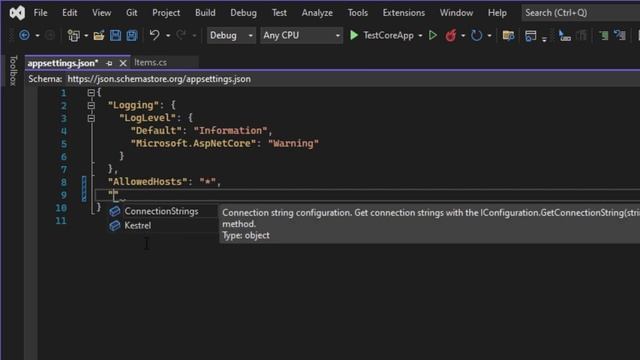
Task: Click the step/indent toolbar icon
Action: pyautogui.click(x=564, y=36)
